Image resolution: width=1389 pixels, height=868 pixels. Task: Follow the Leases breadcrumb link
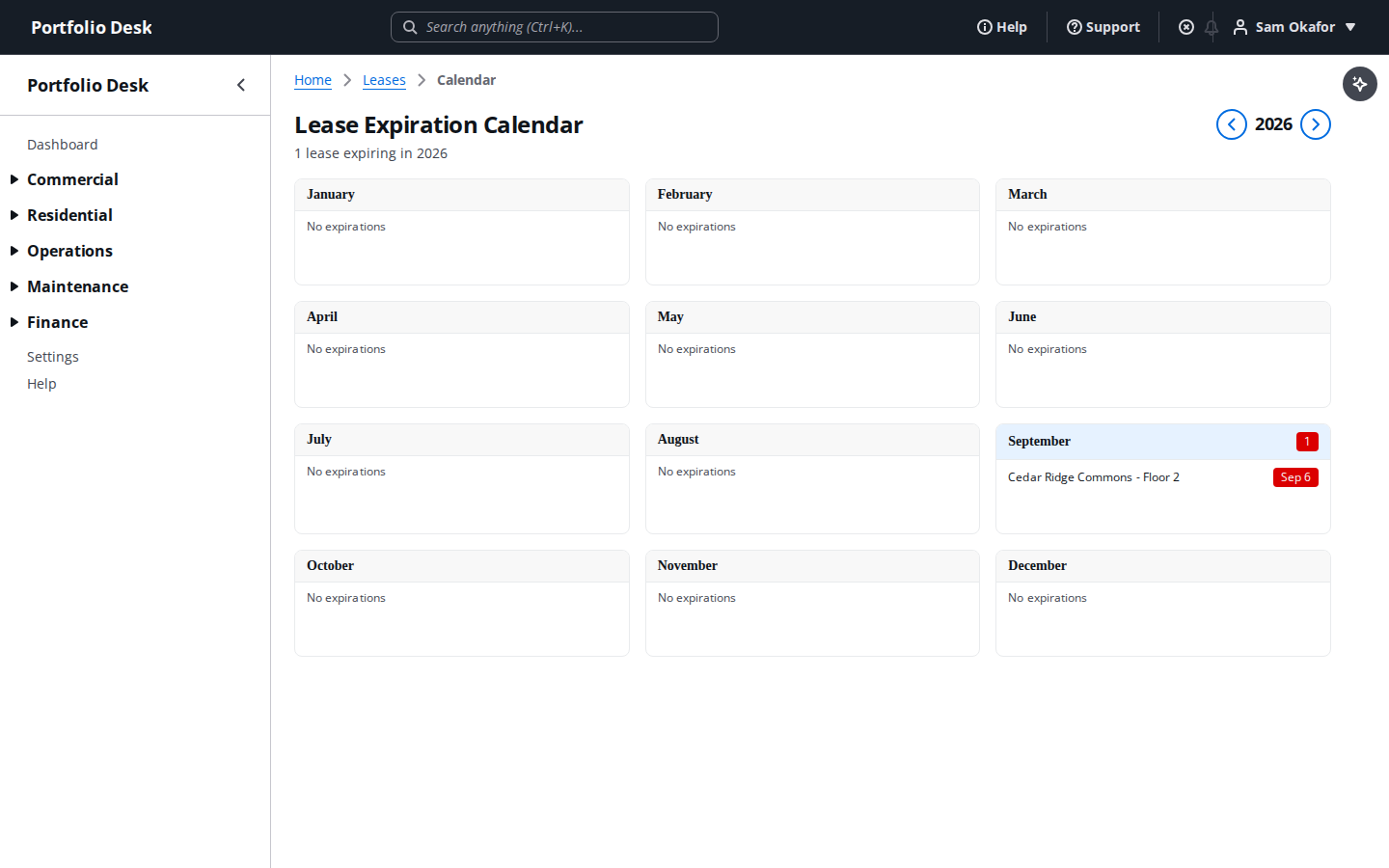[x=384, y=80]
